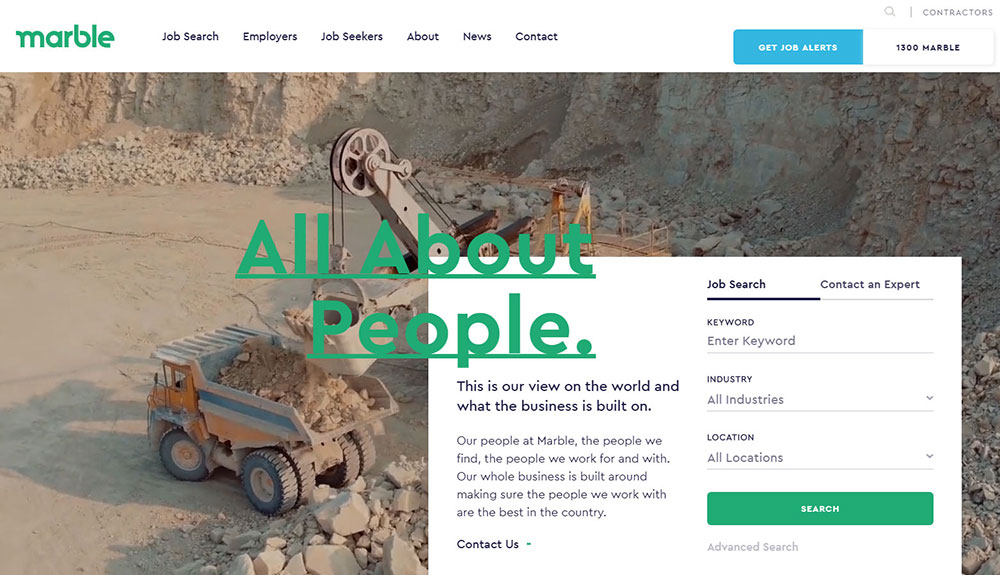Select the Job Search tab in panel
Viewport: 1000px width, 575px height.
[736, 284]
